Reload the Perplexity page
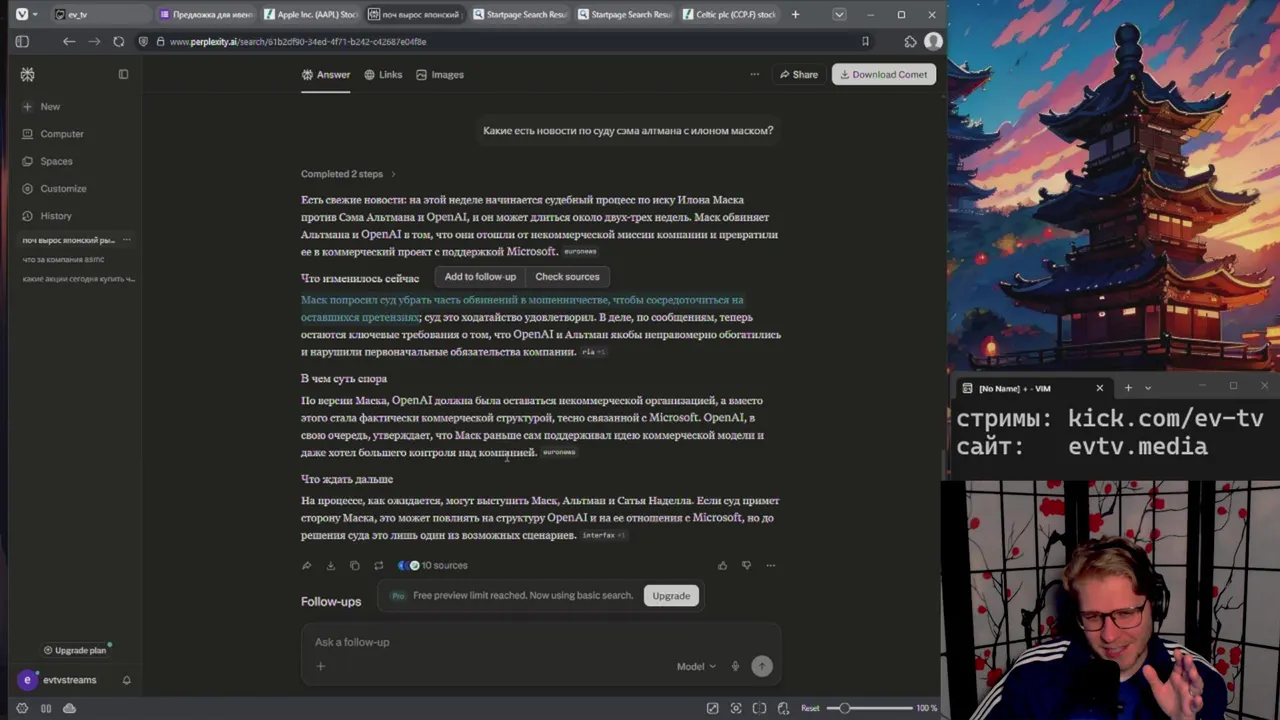Image resolution: width=1280 pixels, height=720 pixels. pyautogui.click(x=119, y=42)
